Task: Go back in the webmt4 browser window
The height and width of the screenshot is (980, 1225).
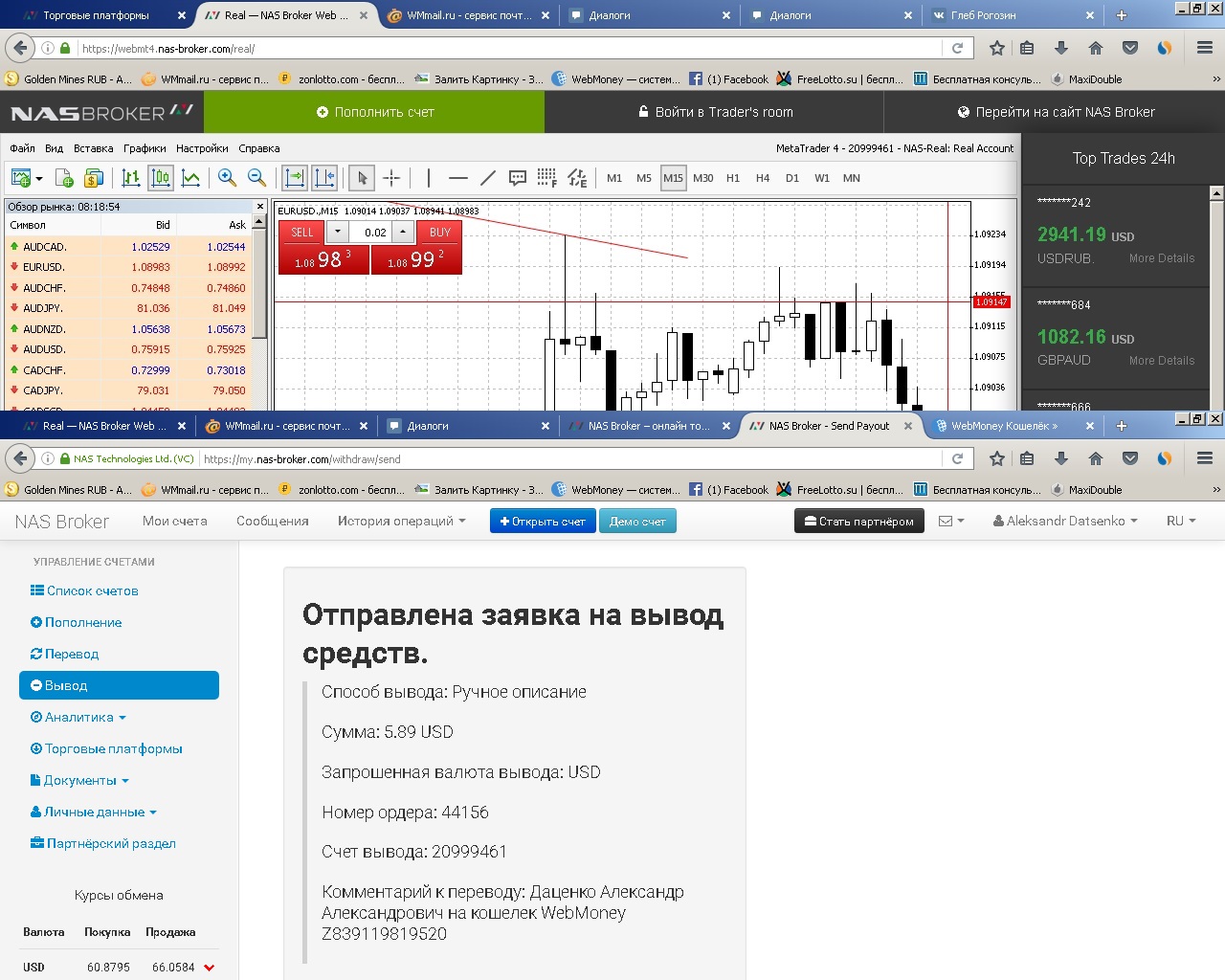Action: [19, 48]
